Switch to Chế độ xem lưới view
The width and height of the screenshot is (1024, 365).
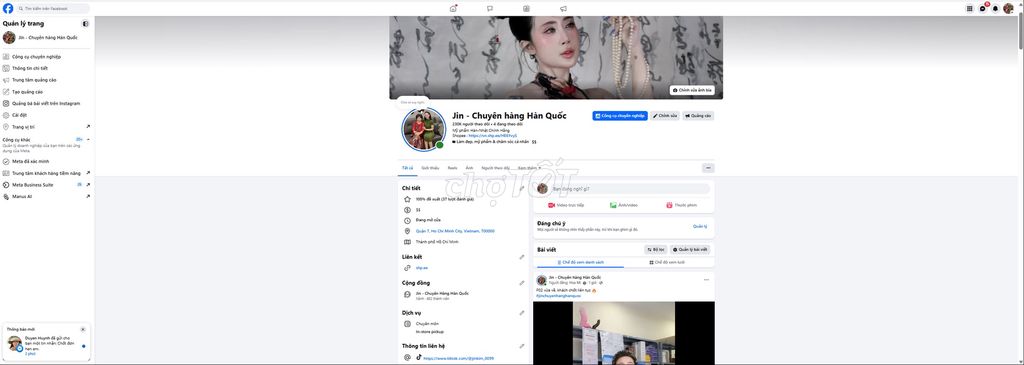(x=667, y=262)
